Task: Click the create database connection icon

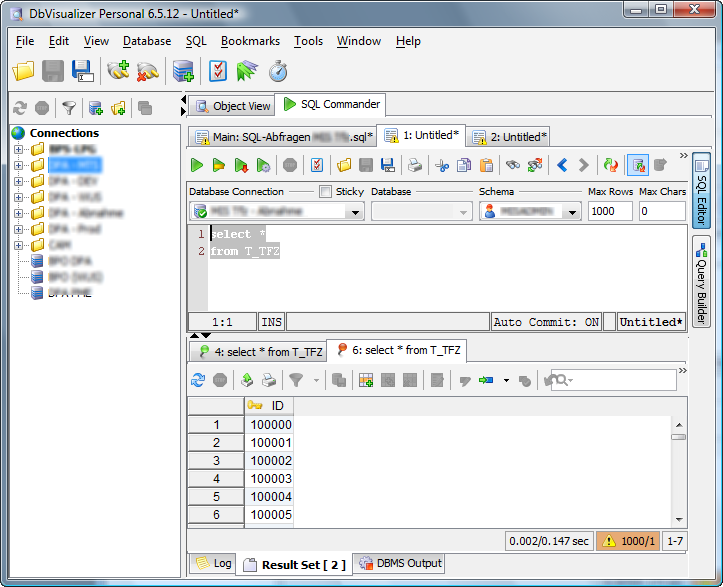Action: tap(118, 71)
